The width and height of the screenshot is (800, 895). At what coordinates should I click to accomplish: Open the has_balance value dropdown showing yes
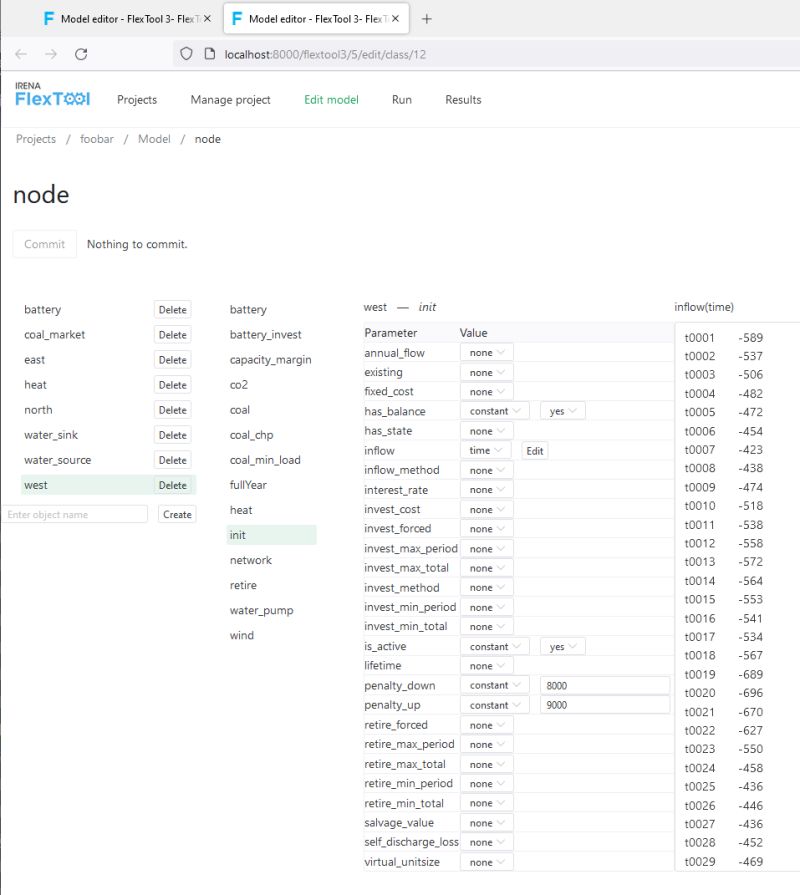click(x=561, y=411)
